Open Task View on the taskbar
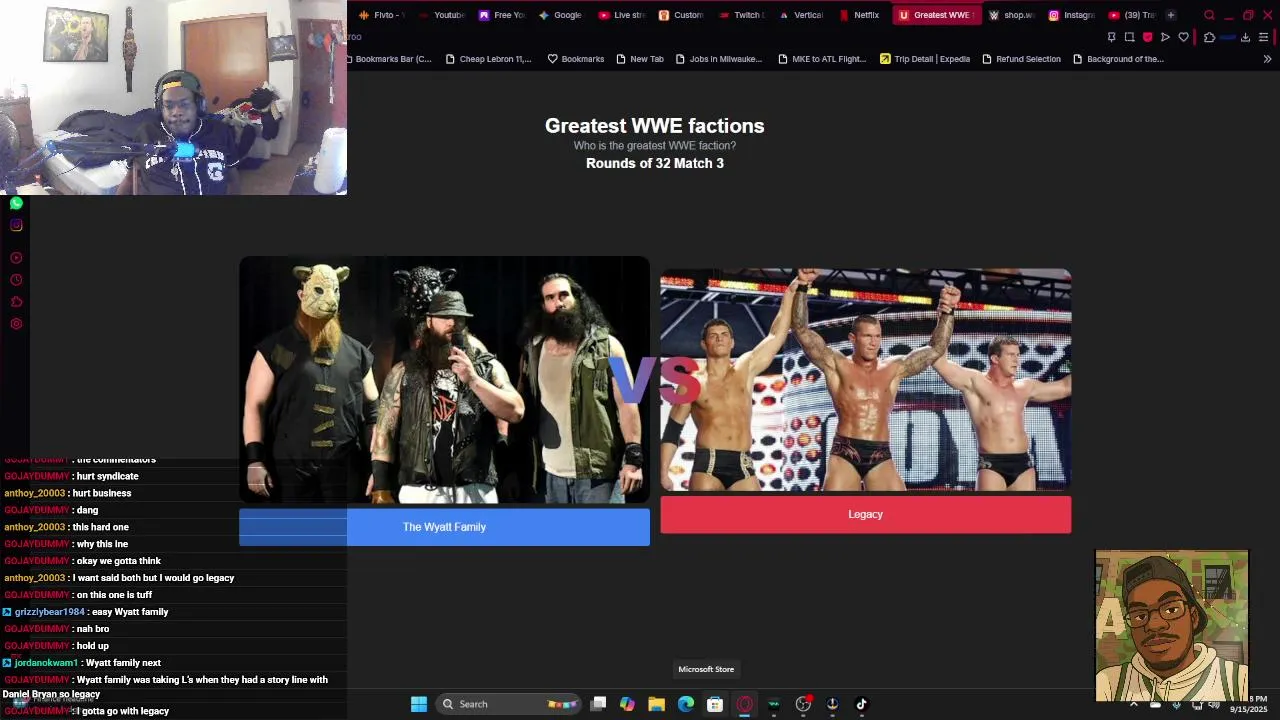Viewport: 1280px width, 720px height. pos(598,704)
